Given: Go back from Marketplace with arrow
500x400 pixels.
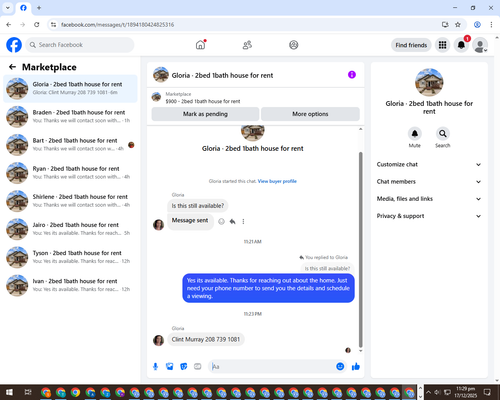Looking at the screenshot, I should (x=12, y=67).
